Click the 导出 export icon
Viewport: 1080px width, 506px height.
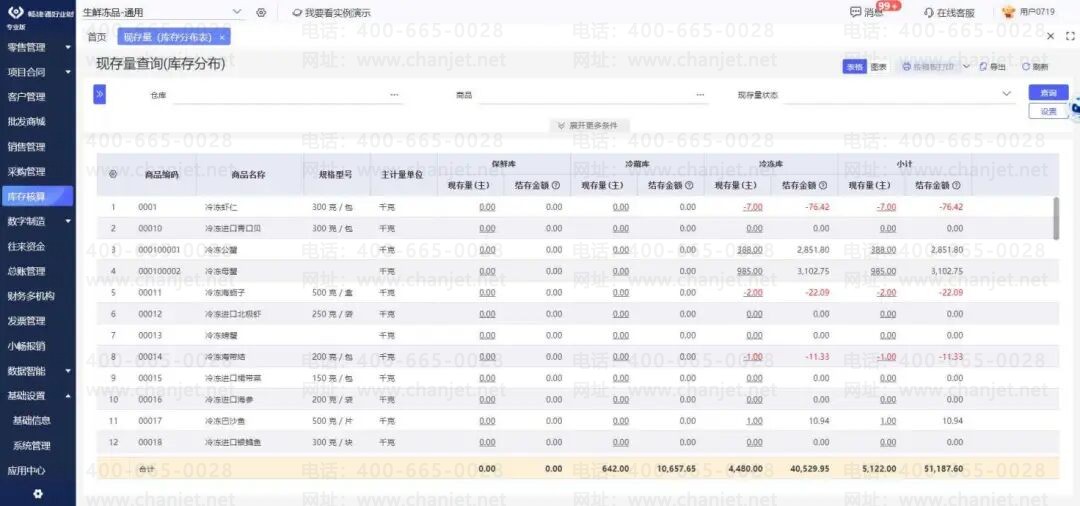983,67
